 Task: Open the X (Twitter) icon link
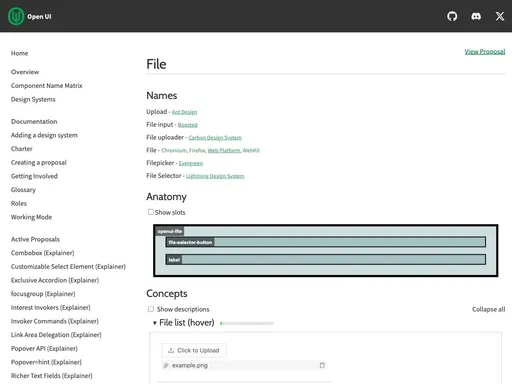[x=500, y=16]
